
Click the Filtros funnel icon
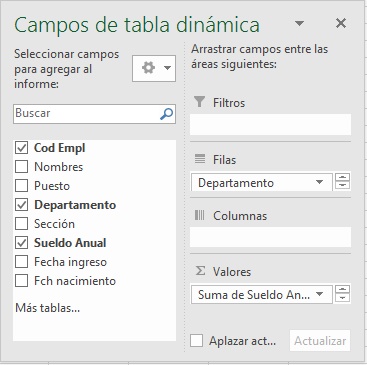tap(199, 102)
